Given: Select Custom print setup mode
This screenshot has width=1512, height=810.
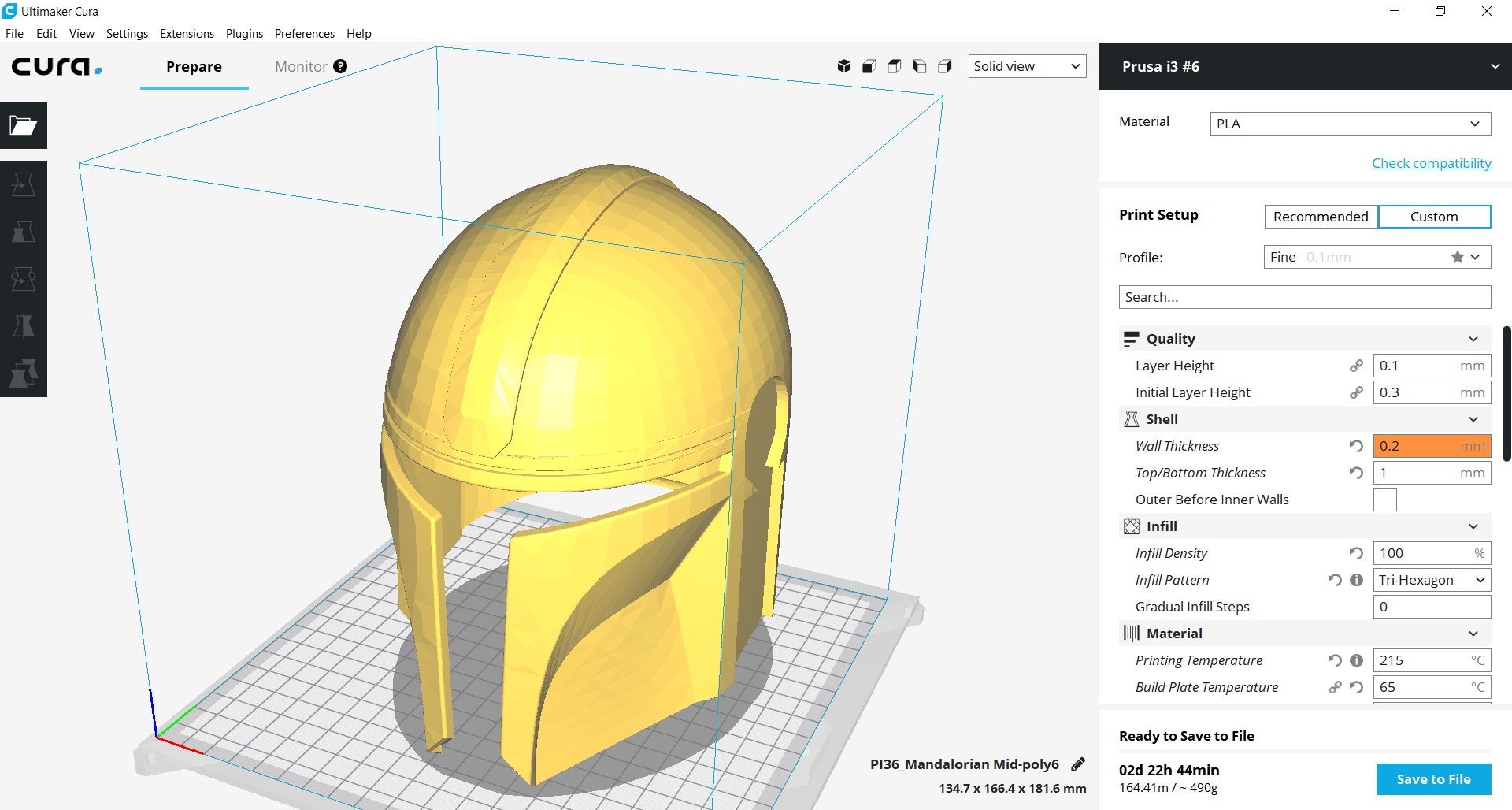Looking at the screenshot, I should (1434, 217).
